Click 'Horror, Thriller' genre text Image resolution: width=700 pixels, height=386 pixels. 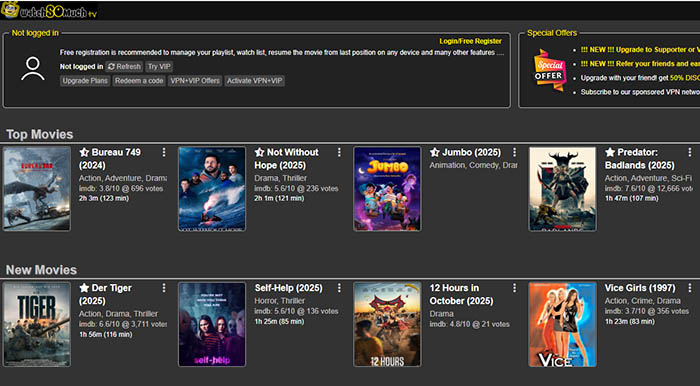[x=280, y=301]
